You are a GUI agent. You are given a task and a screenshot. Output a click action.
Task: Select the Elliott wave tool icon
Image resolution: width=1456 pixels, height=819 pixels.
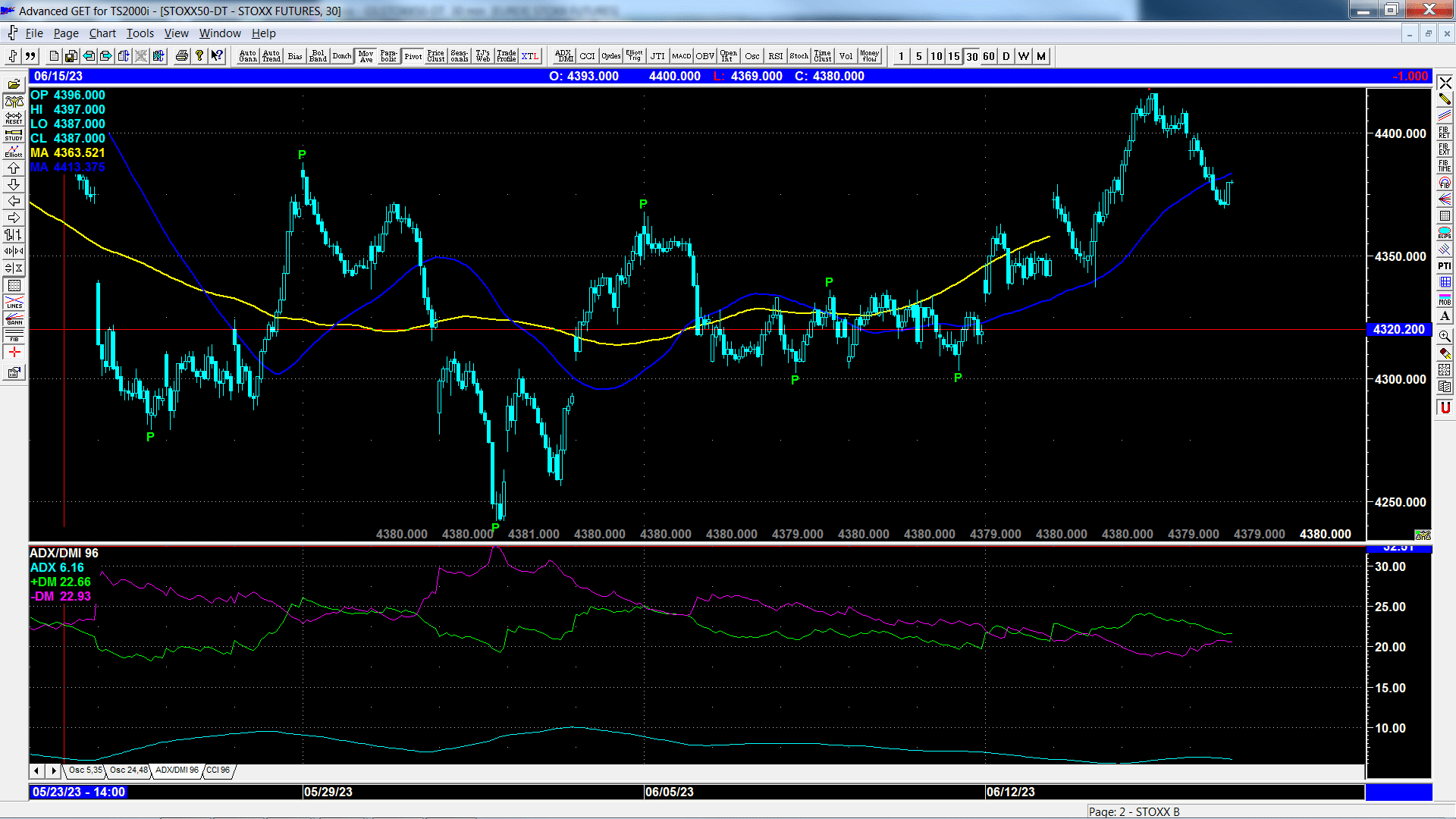point(14,152)
